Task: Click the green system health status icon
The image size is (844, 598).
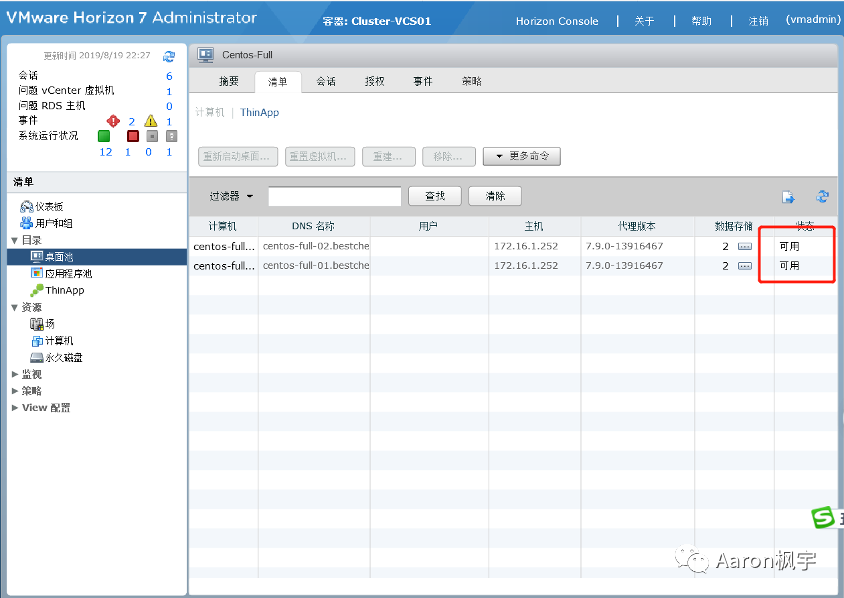Action: pyautogui.click(x=104, y=136)
